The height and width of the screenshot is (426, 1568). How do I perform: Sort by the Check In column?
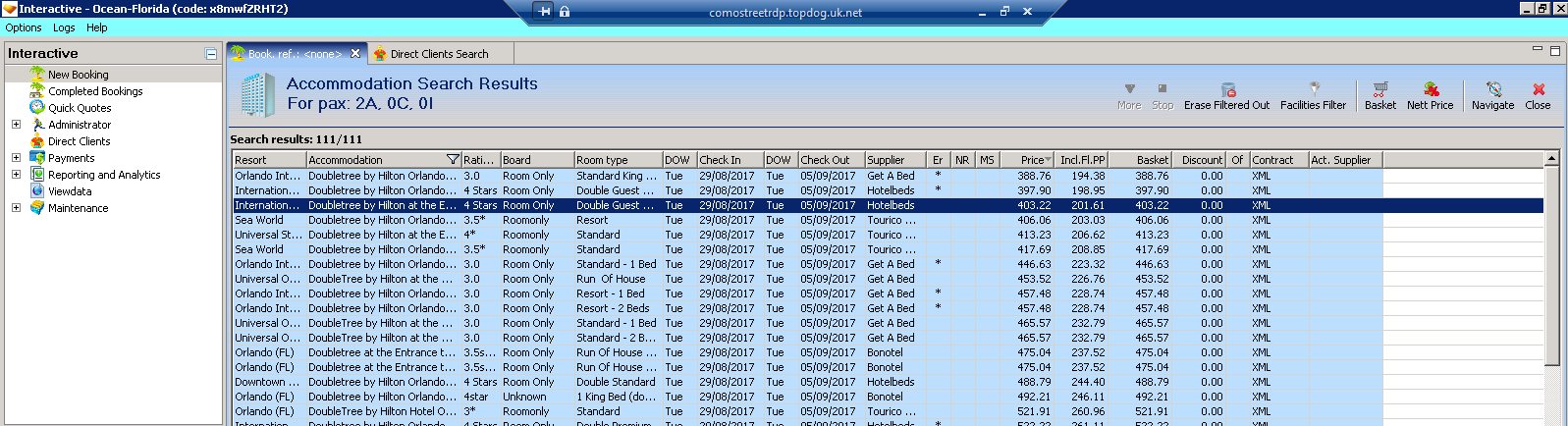tap(730, 159)
